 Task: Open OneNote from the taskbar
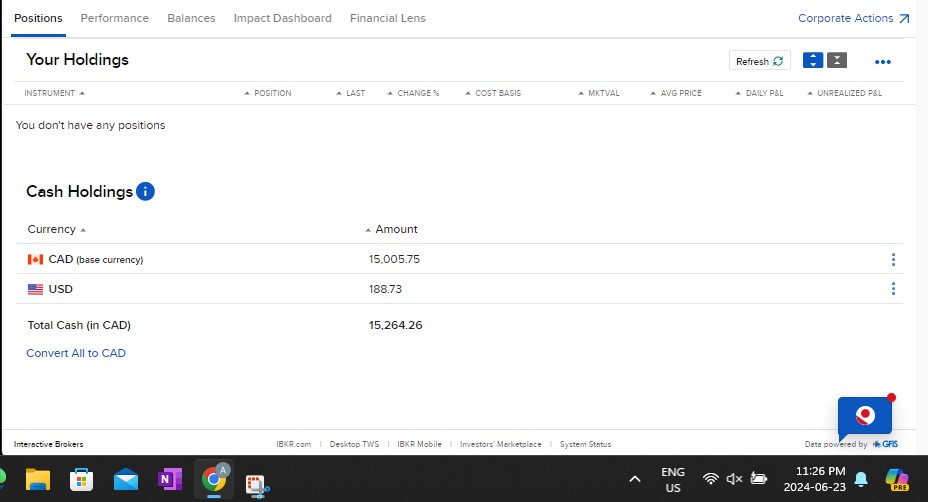pyautogui.click(x=169, y=480)
